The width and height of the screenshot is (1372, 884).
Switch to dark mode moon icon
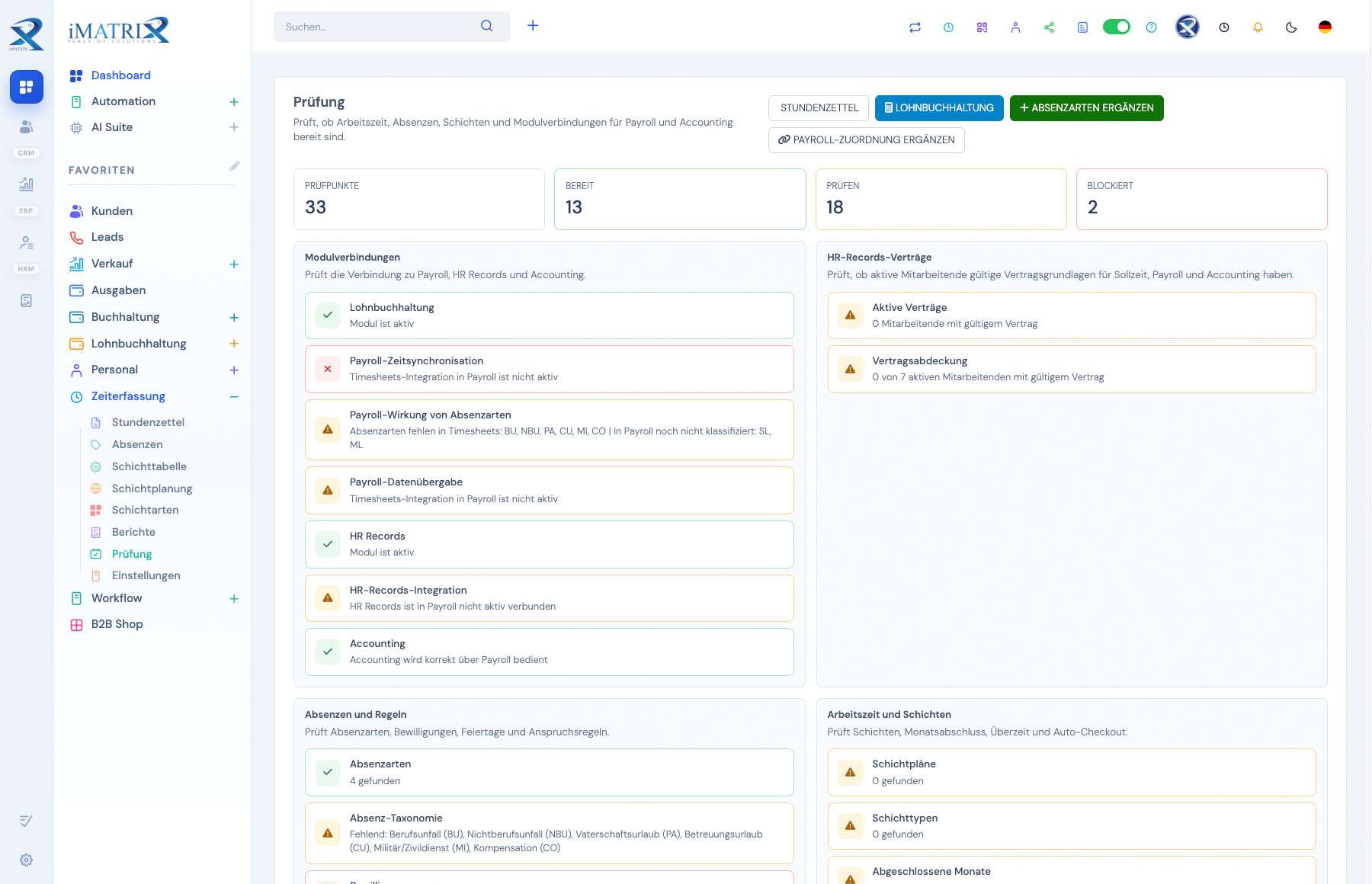(x=1291, y=27)
